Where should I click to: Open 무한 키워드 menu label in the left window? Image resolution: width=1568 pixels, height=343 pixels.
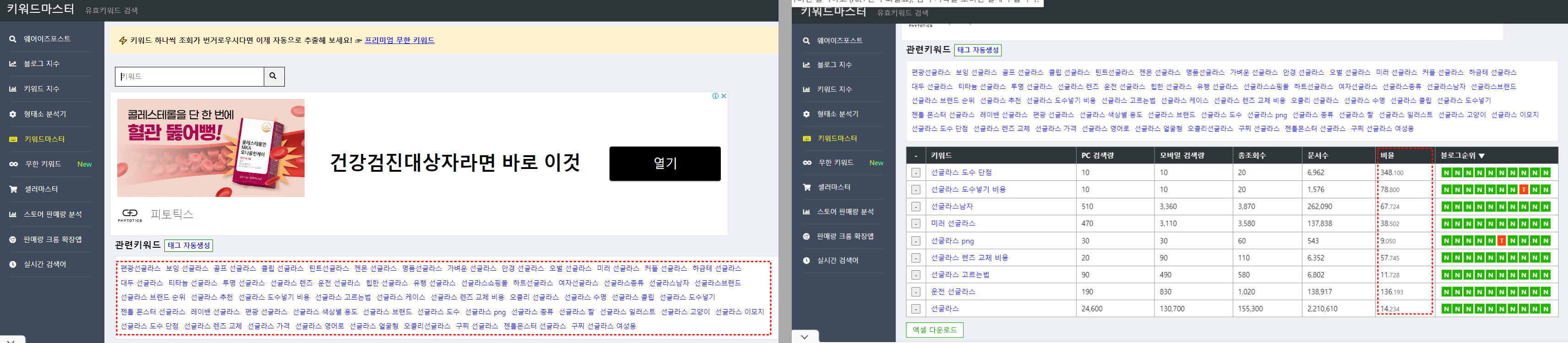pos(43,164)
